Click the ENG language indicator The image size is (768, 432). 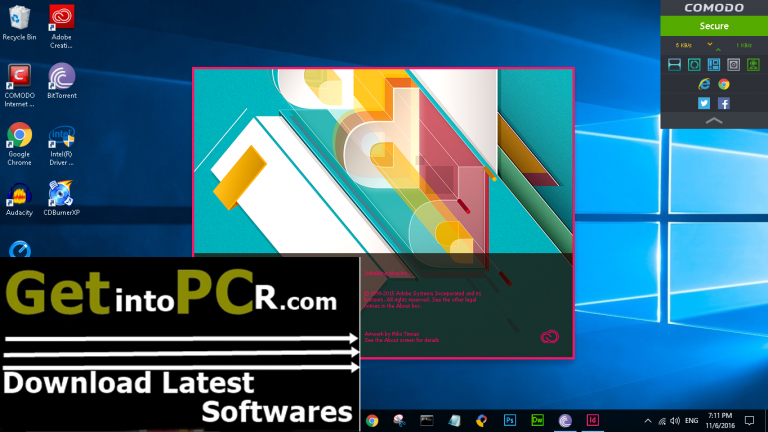(692, 421)
